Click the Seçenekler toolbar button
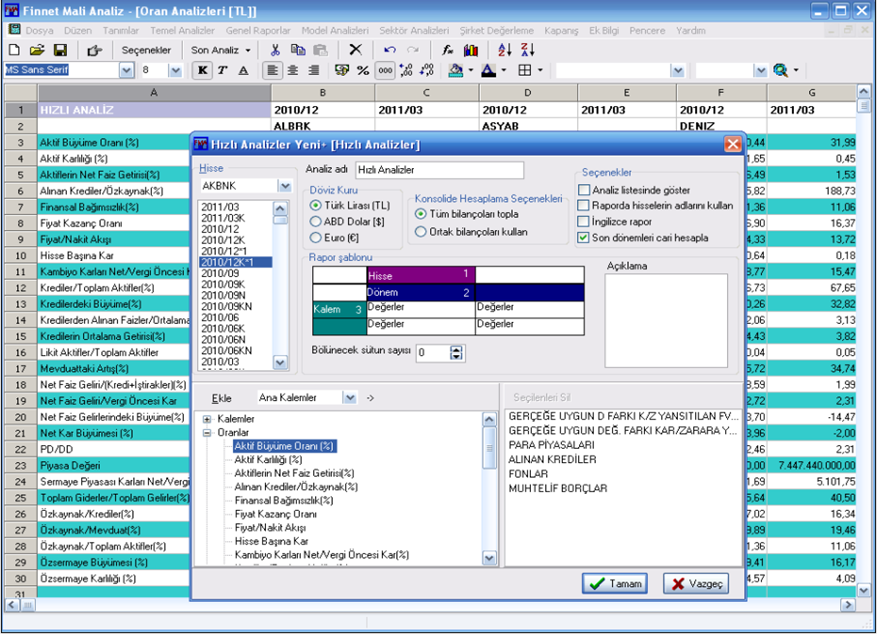 pyautogui.click(x=146, y=50)
